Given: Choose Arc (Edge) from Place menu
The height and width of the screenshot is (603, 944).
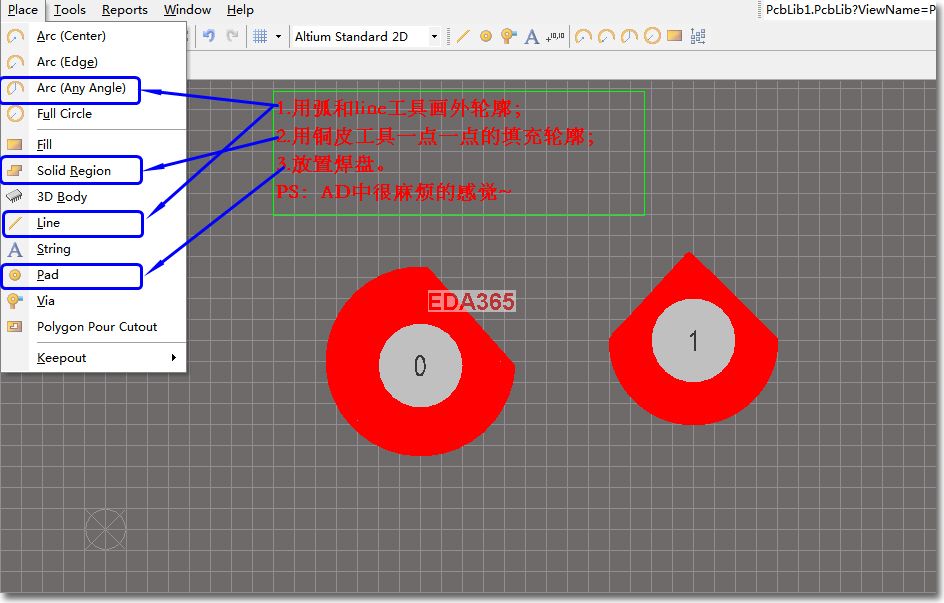Looking at the screenshot, I should [x=93, y=62].
